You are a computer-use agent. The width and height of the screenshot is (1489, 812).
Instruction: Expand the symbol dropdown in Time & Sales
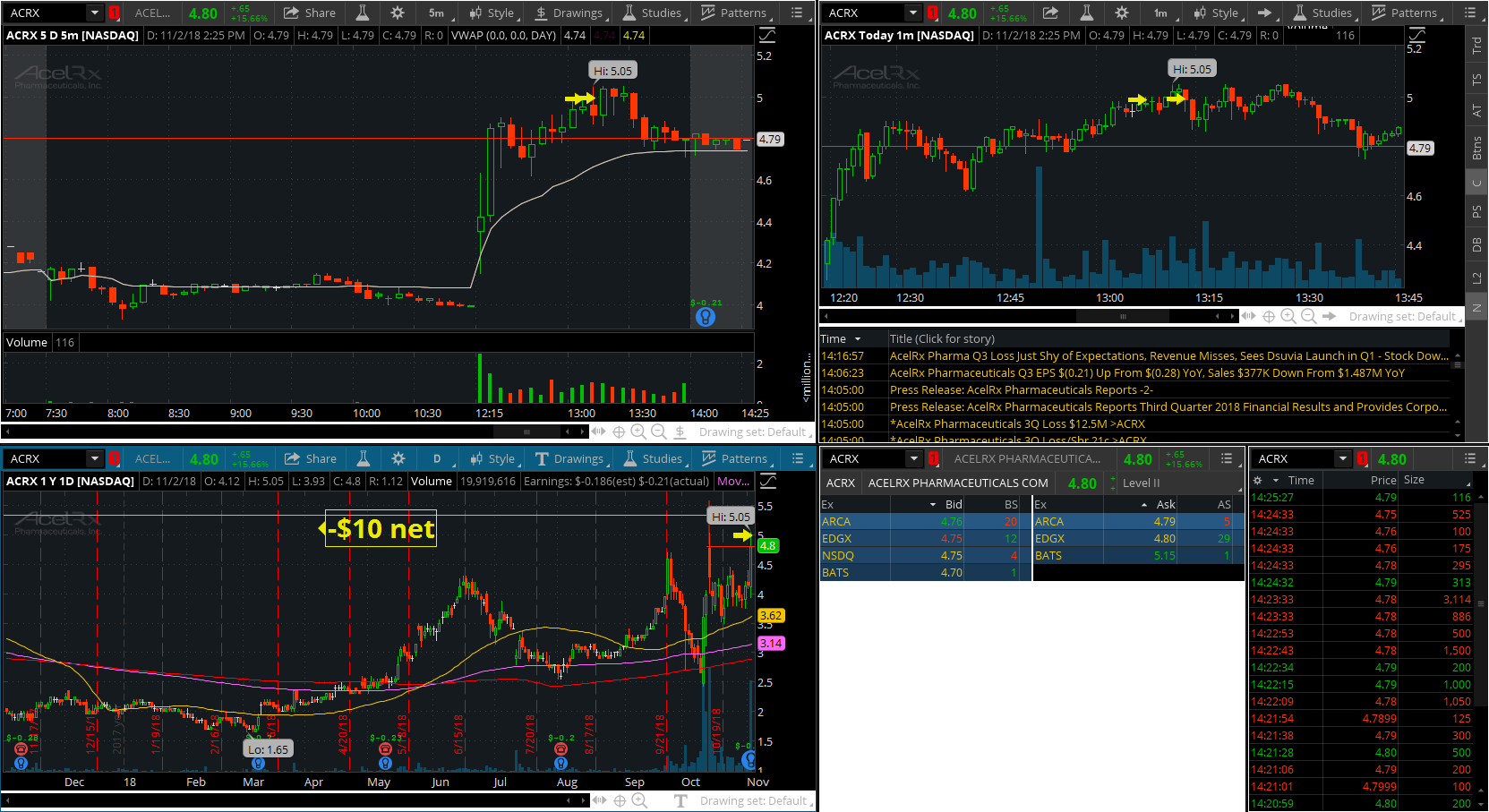pyautogui.click(x=1342, y=458)
